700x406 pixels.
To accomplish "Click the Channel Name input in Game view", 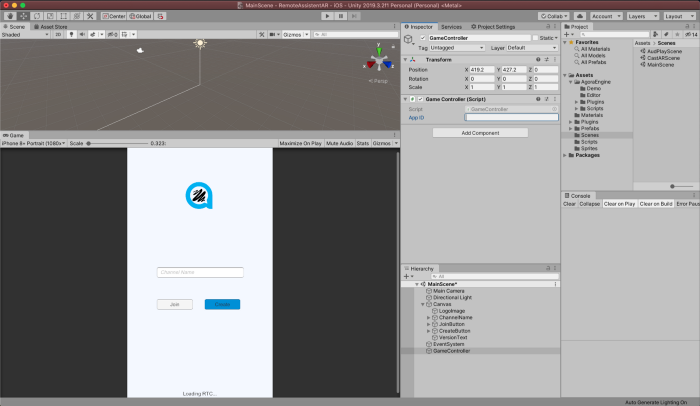I will click(x=200, y=272).
